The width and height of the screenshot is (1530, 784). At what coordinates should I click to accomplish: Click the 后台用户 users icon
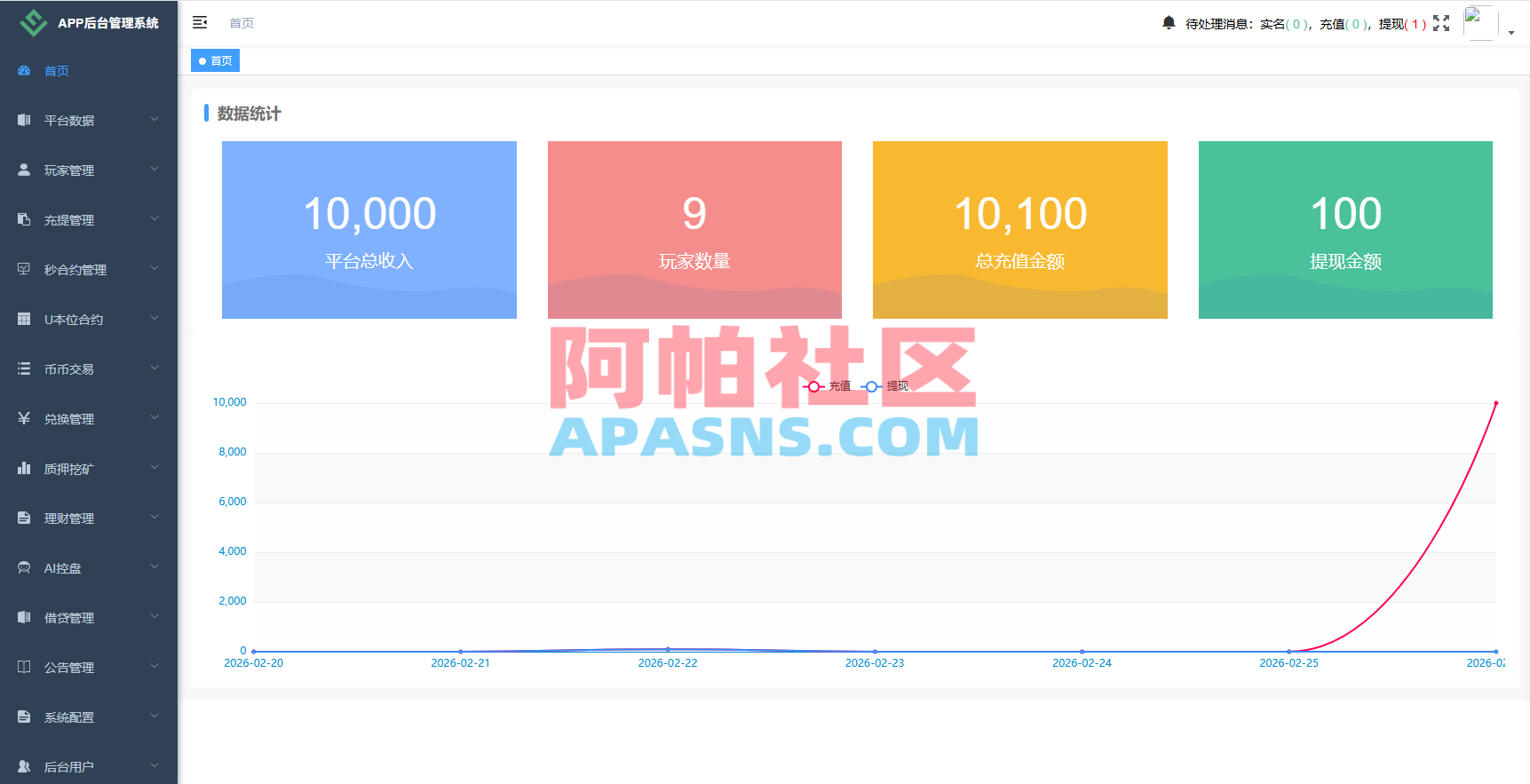point(24,766)
